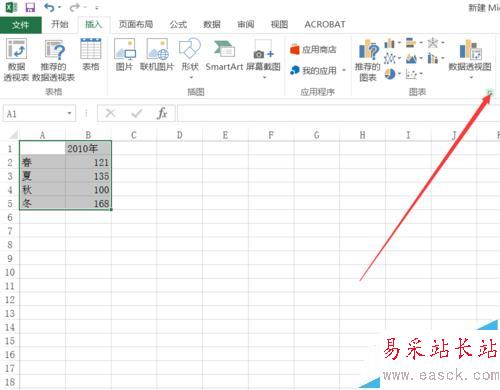Screen dimensions: 500x390
Task: Click the 数据透视图 (PivotChart) icon
Action: (470, 50)
